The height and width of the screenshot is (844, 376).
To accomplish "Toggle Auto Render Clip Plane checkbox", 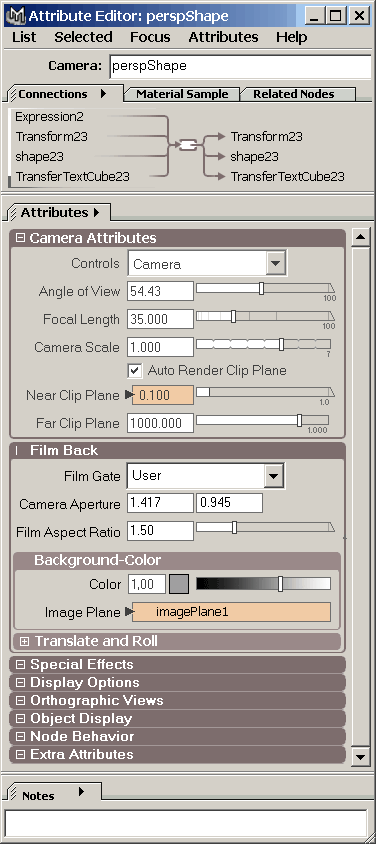I will pyautogui.click(x=134, y=370).
